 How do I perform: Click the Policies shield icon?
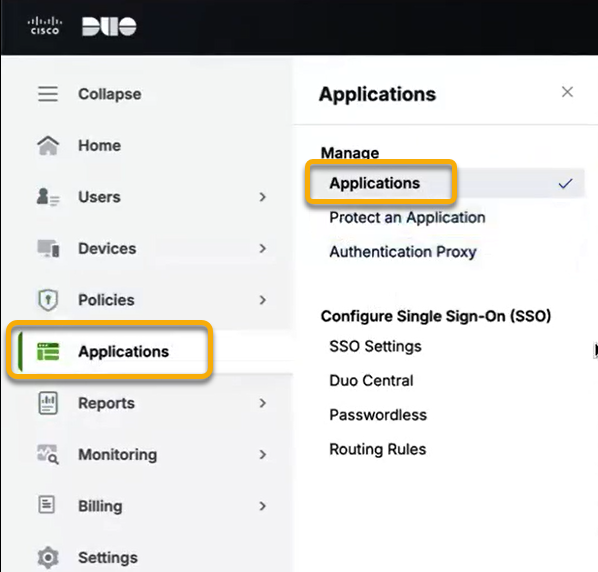[x=48, y=300]
